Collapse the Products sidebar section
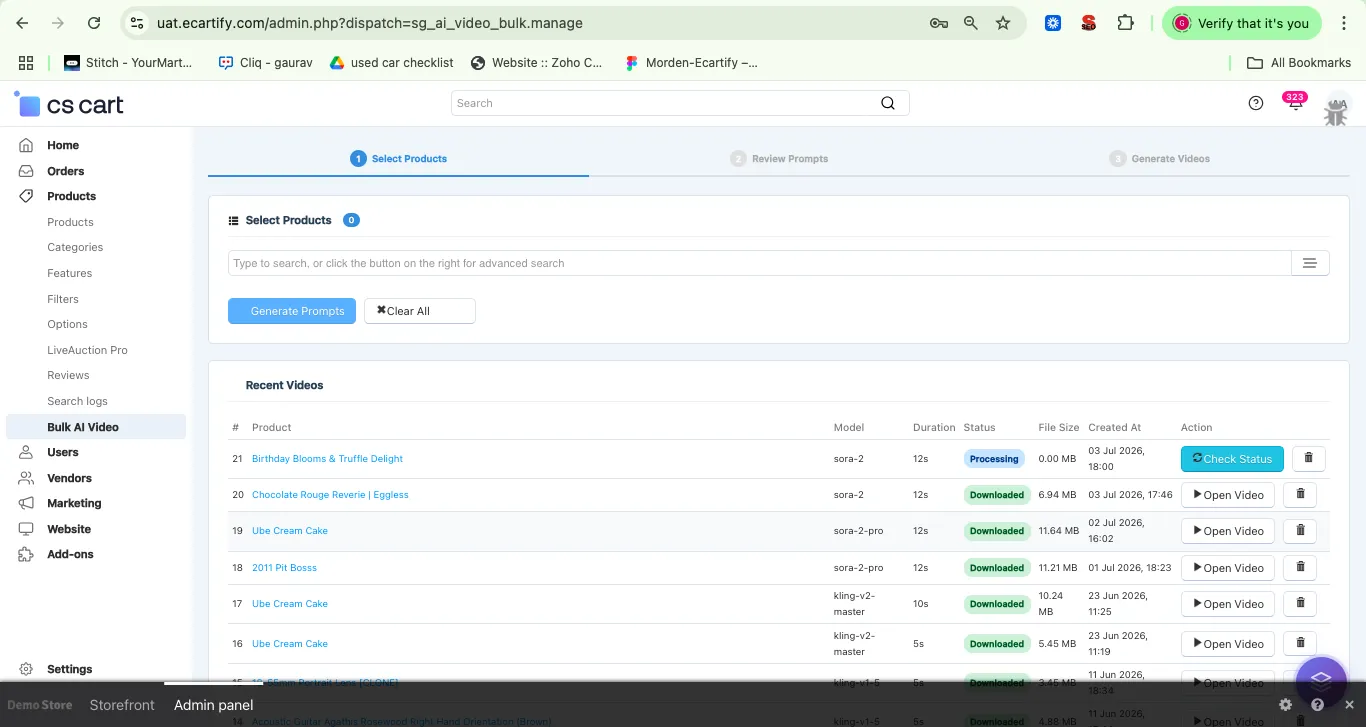1366x727 pixels. [71, 196]
